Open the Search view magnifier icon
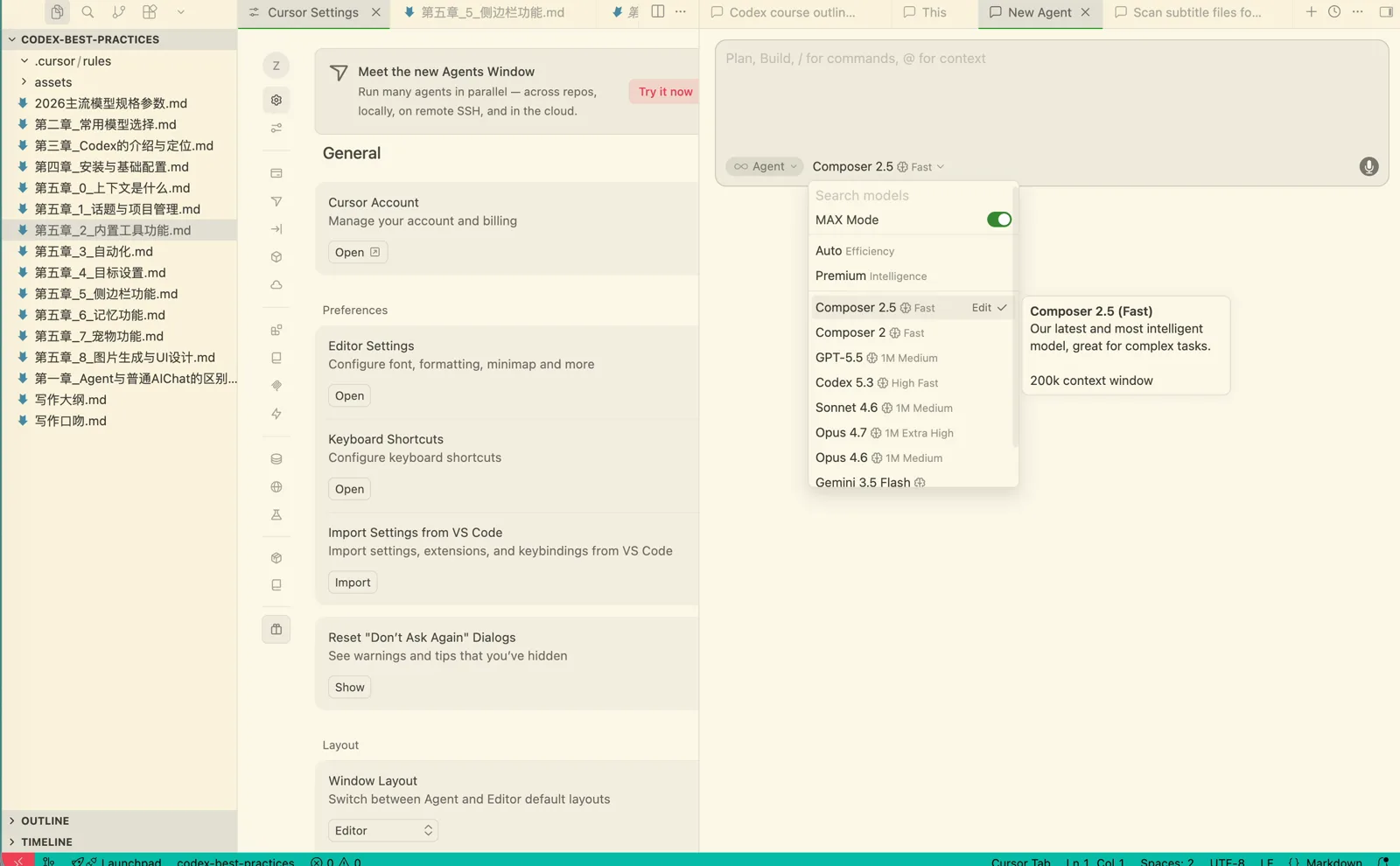 tap(87, 12)
